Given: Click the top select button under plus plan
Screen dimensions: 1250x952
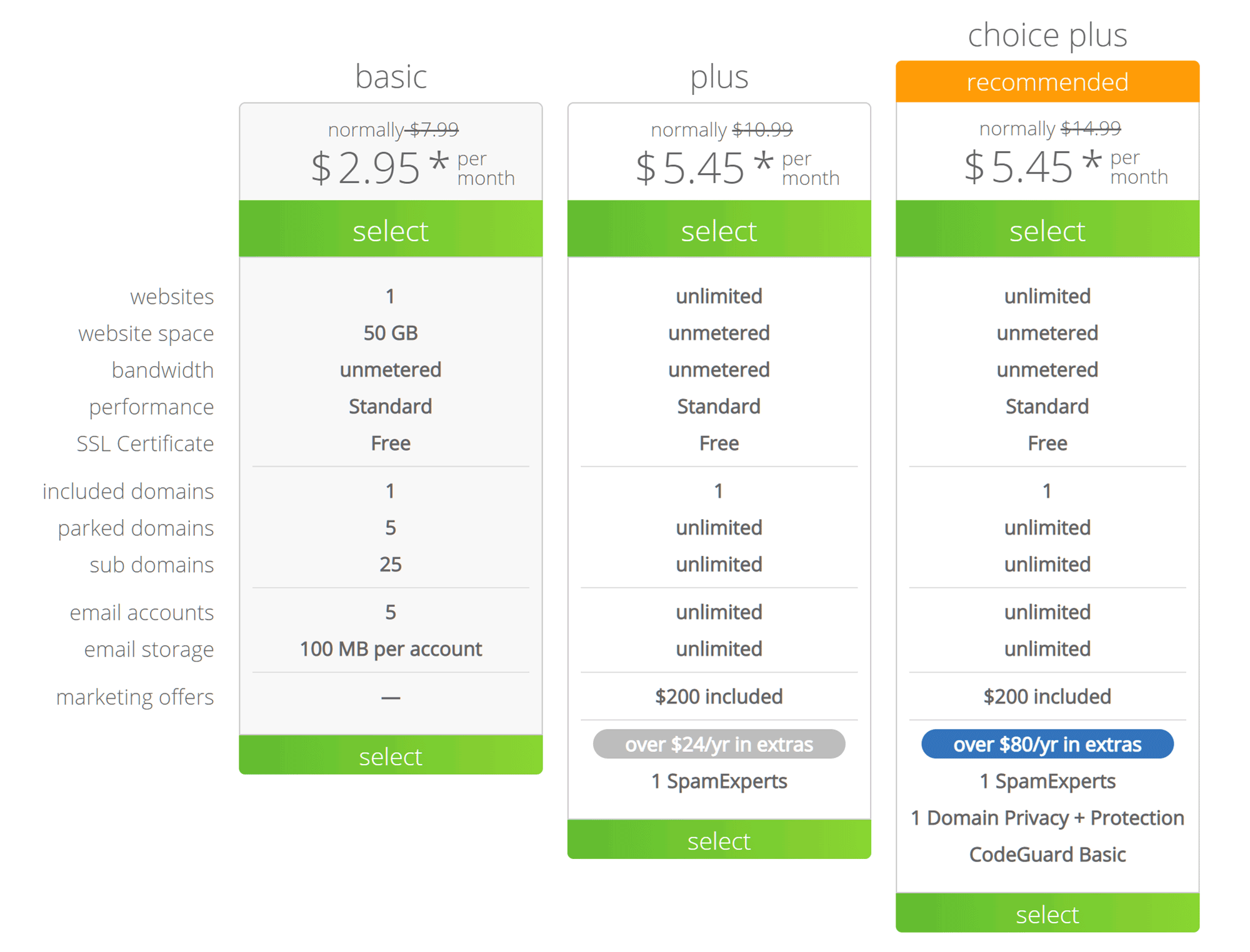Looking at the screenshot, I should (719, 230).
